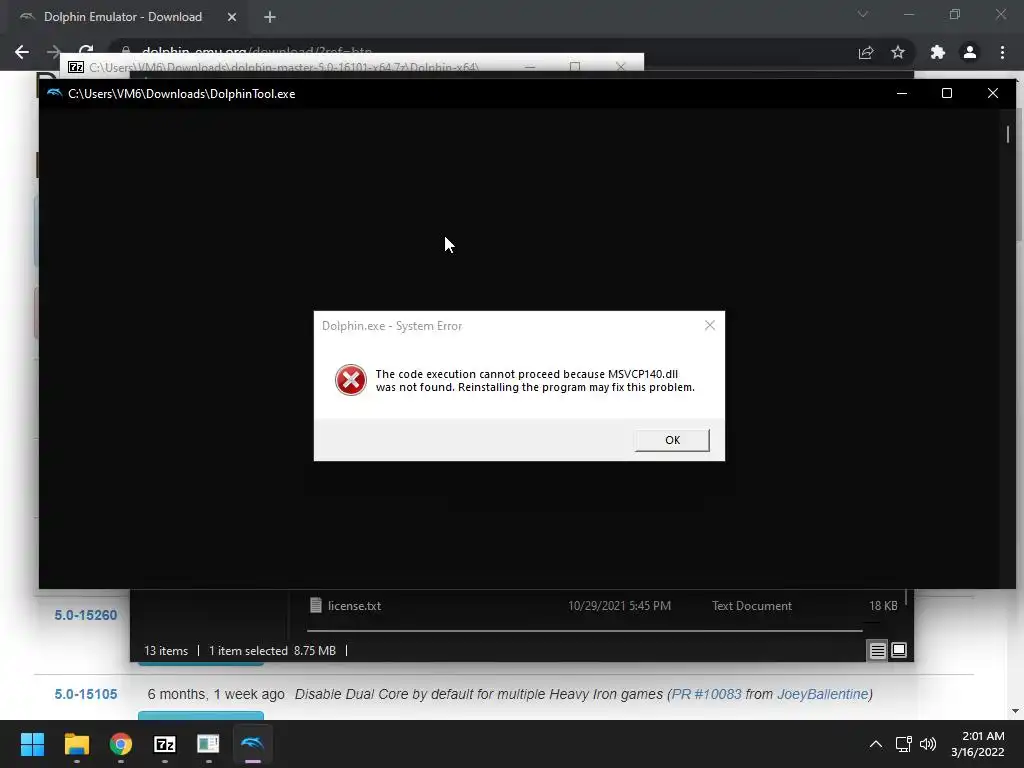Click the DolphinTool console scrollbar thumb

(x=1008, y=134)
